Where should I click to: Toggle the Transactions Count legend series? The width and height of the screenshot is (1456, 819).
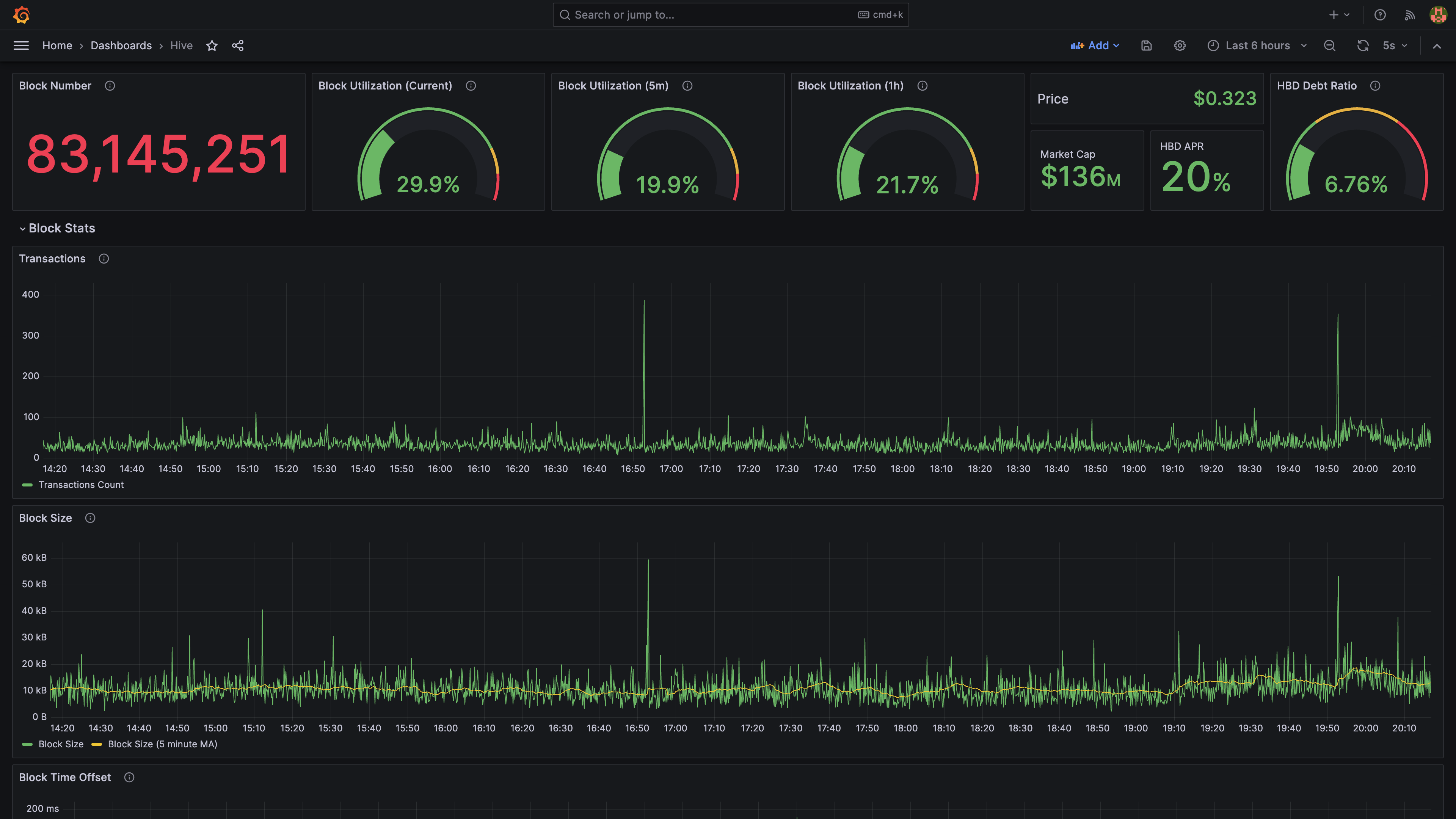(81, 485)
